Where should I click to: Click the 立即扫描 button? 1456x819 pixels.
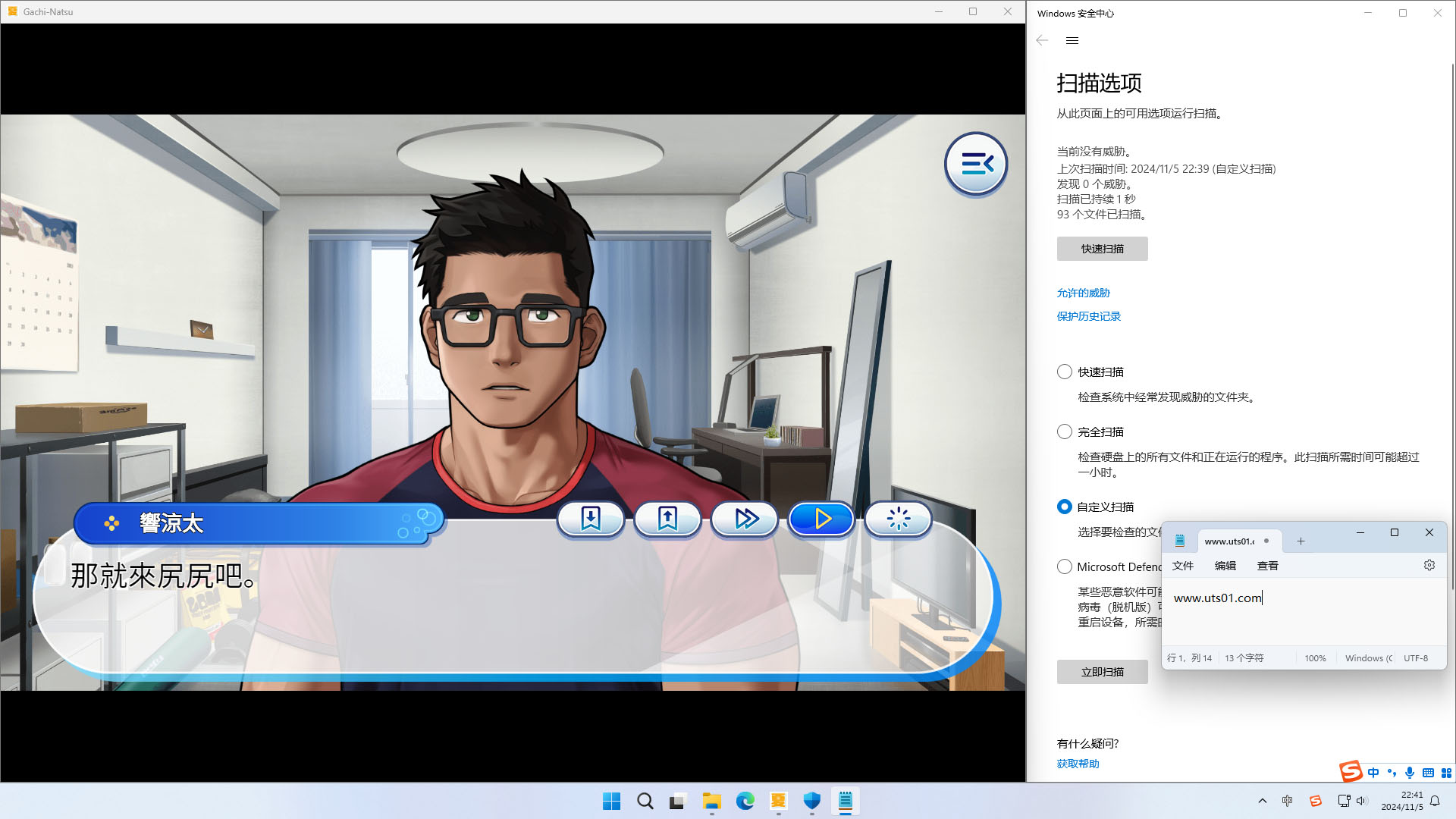click(x=1102, y=672)
